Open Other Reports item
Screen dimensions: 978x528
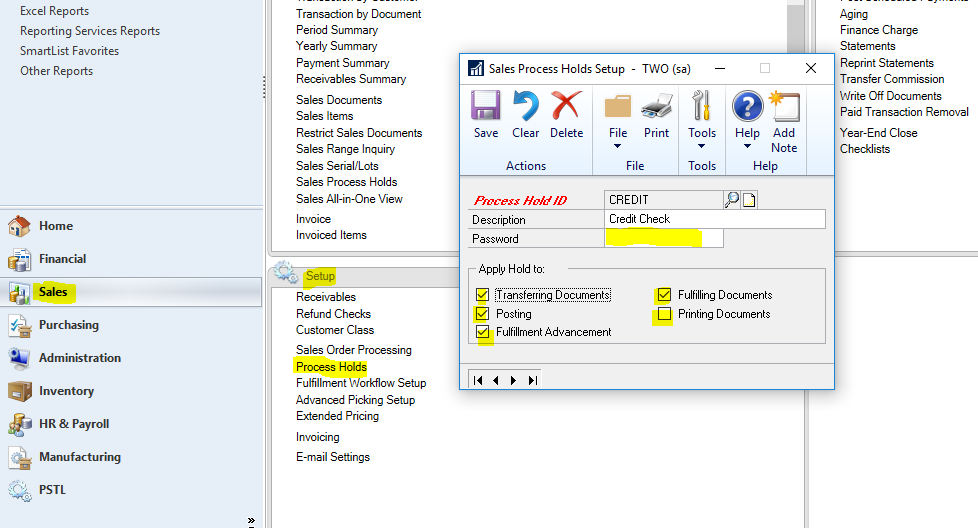point(56,70)
